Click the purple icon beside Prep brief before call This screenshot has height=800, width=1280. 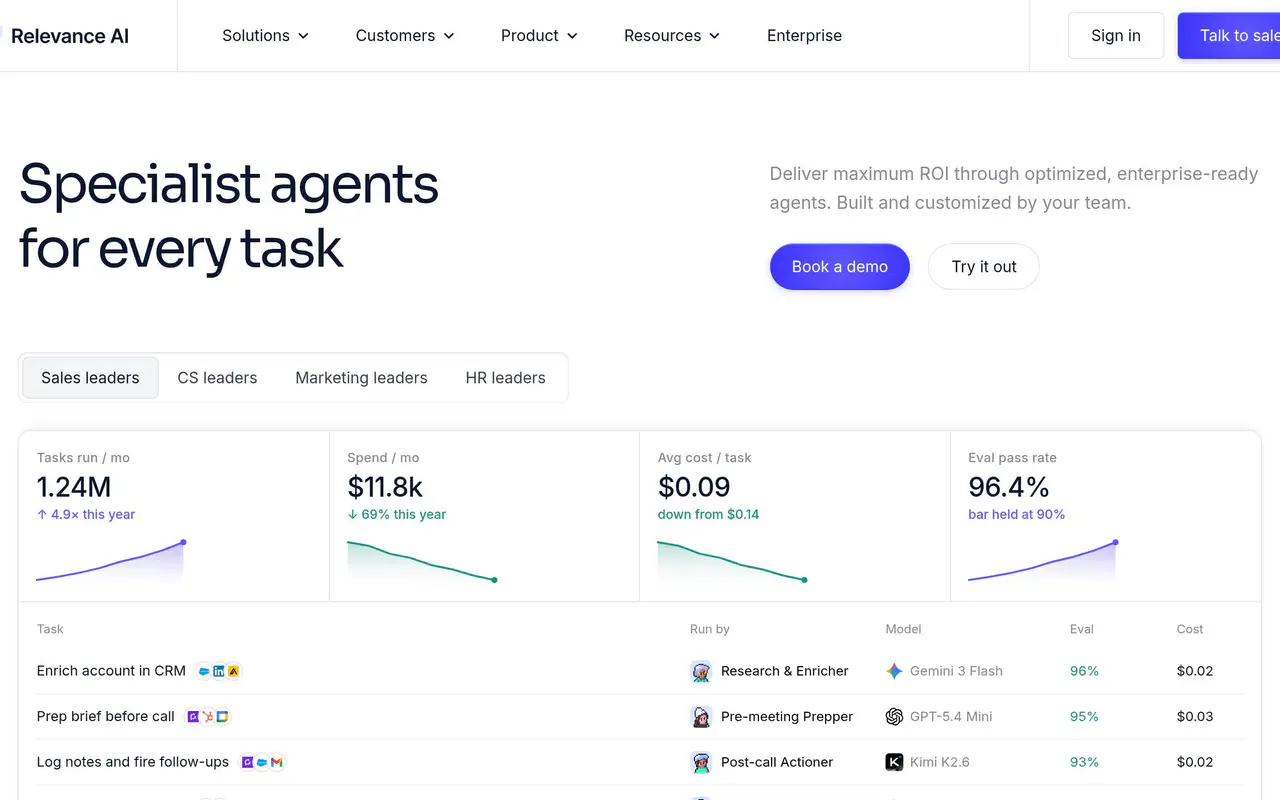(193, 717)
